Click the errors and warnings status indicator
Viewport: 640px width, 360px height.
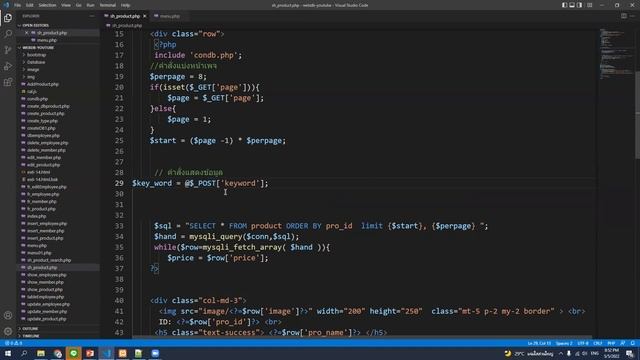13,343
